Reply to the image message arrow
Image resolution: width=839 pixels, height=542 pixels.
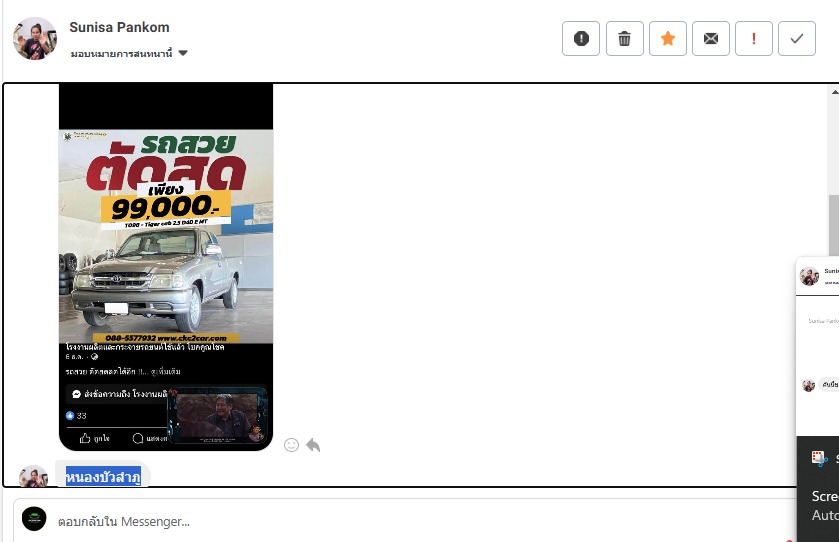313,445
